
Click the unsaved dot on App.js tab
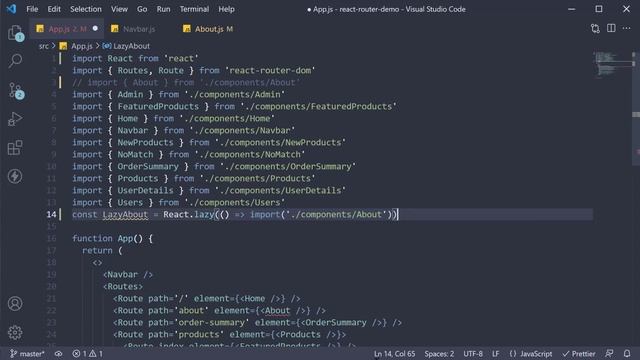[x=95, y=29]
